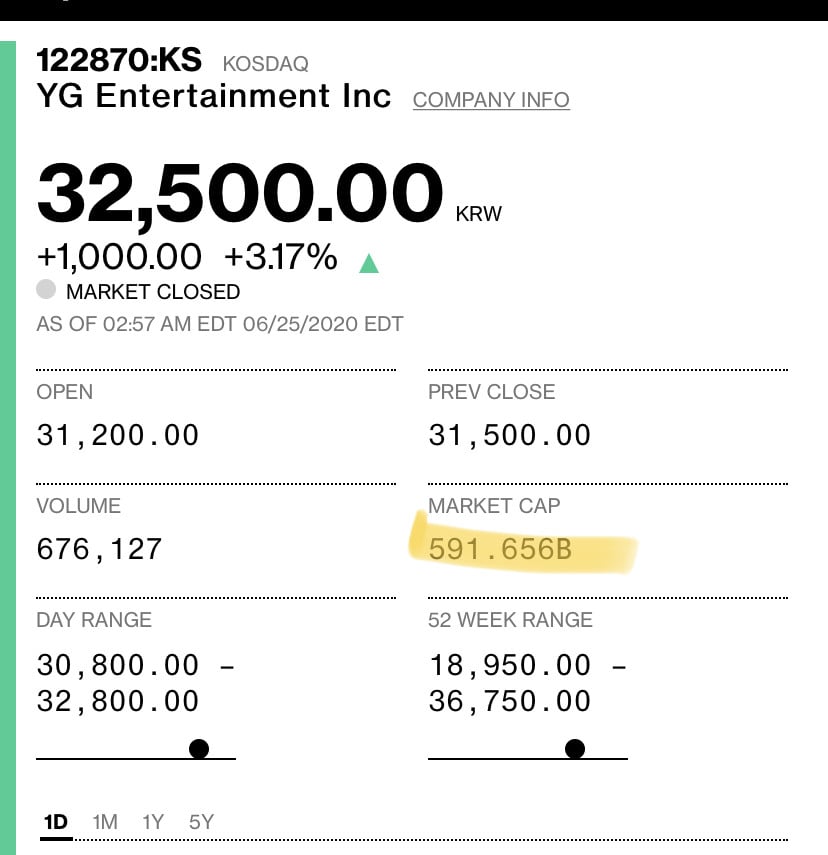
Task: Click the KRW currency label
Action: (x=478, y=214)
